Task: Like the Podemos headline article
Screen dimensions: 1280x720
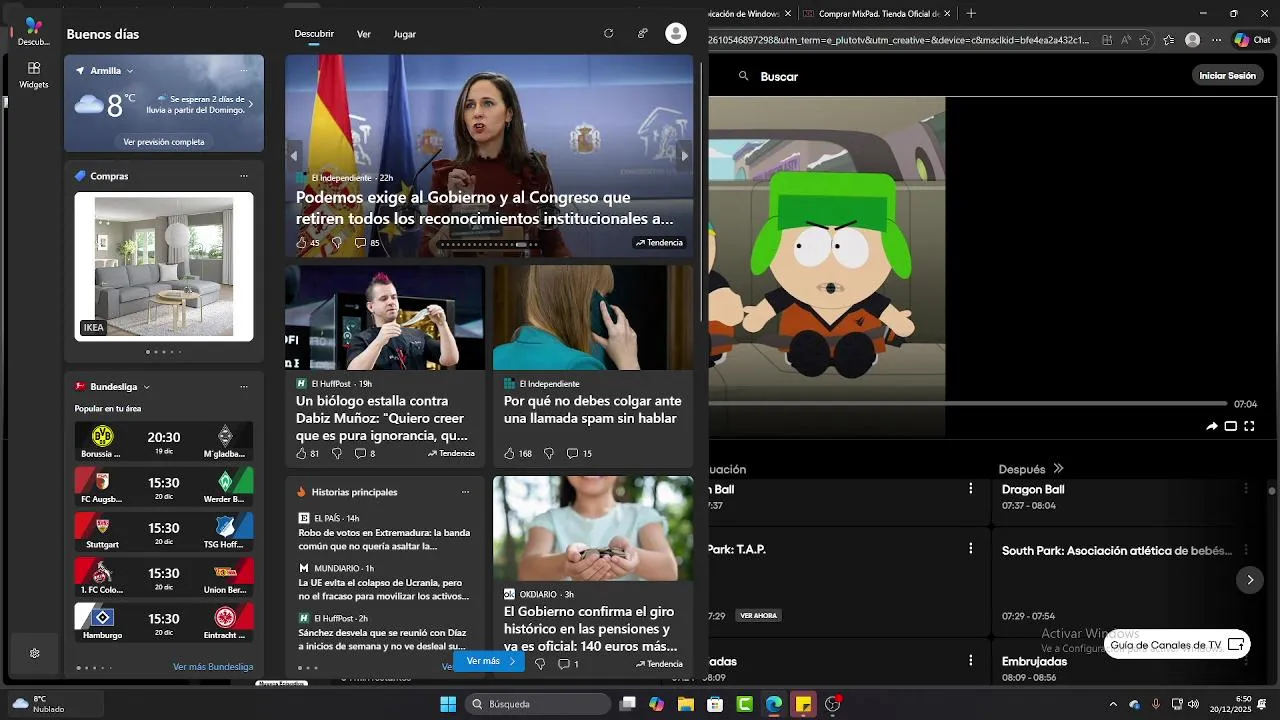Action: 301,242
